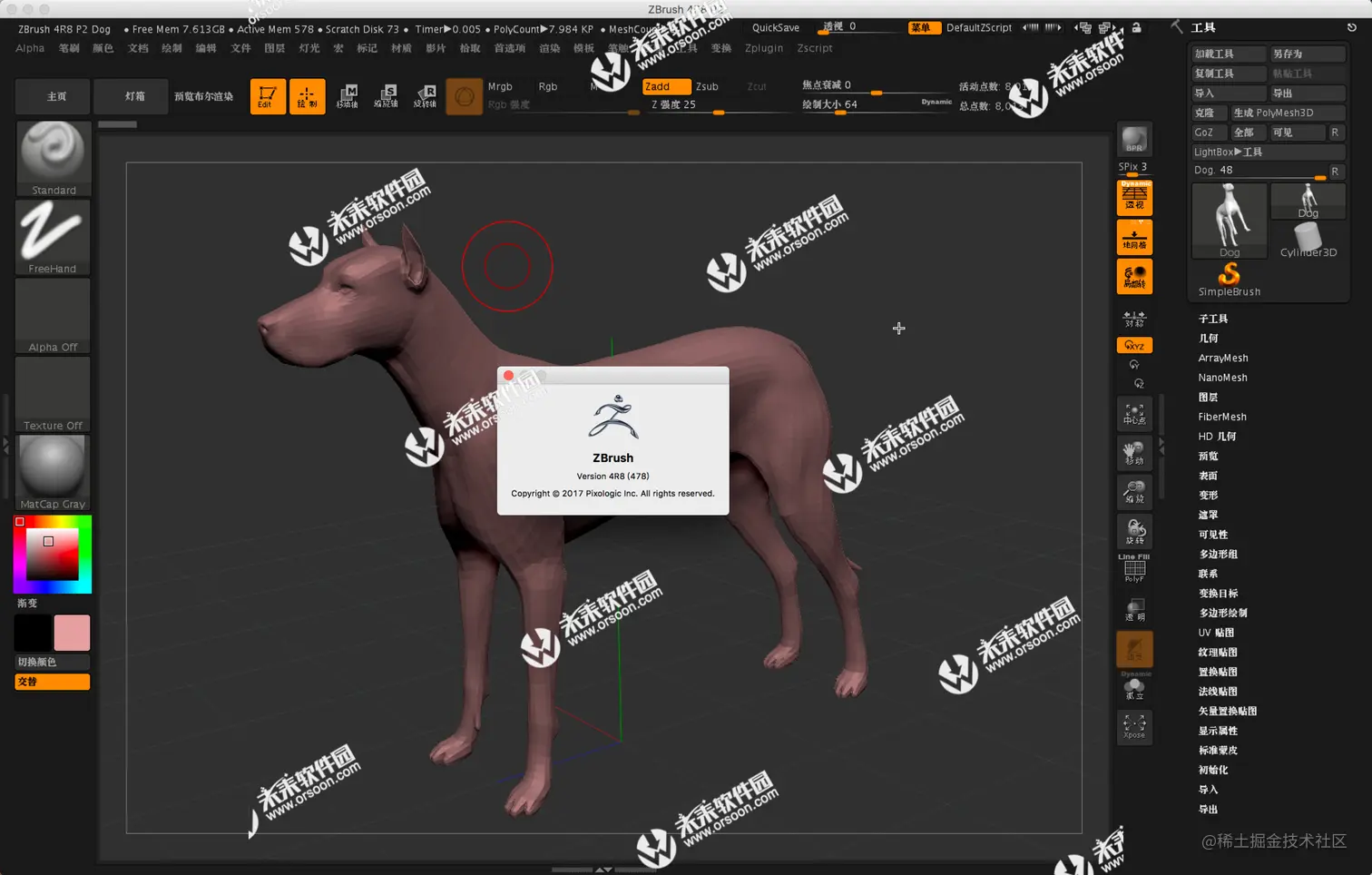Adjust the 绘制大小 64 draw size slider

point(877,105)
